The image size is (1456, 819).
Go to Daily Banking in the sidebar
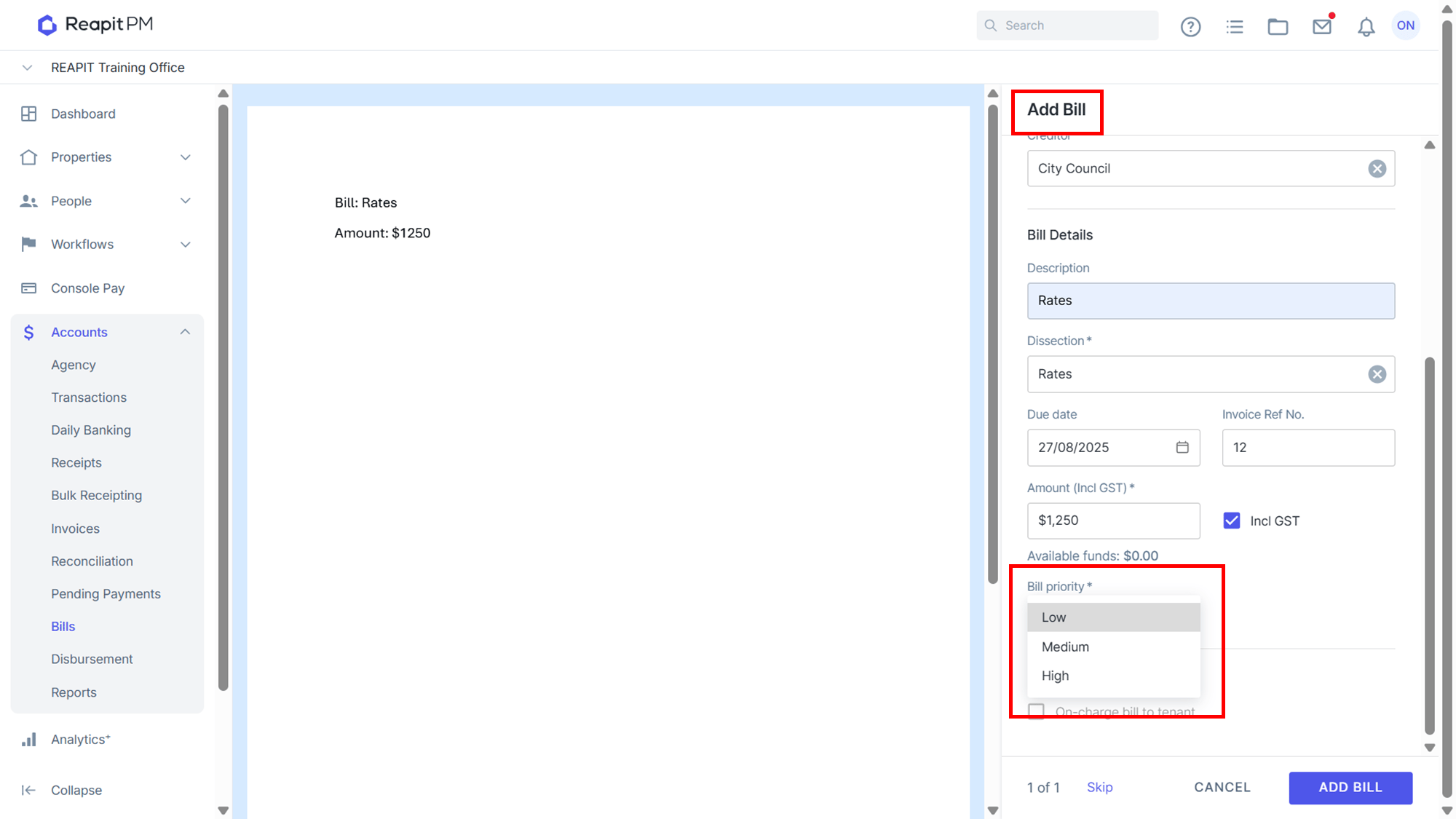91,430
